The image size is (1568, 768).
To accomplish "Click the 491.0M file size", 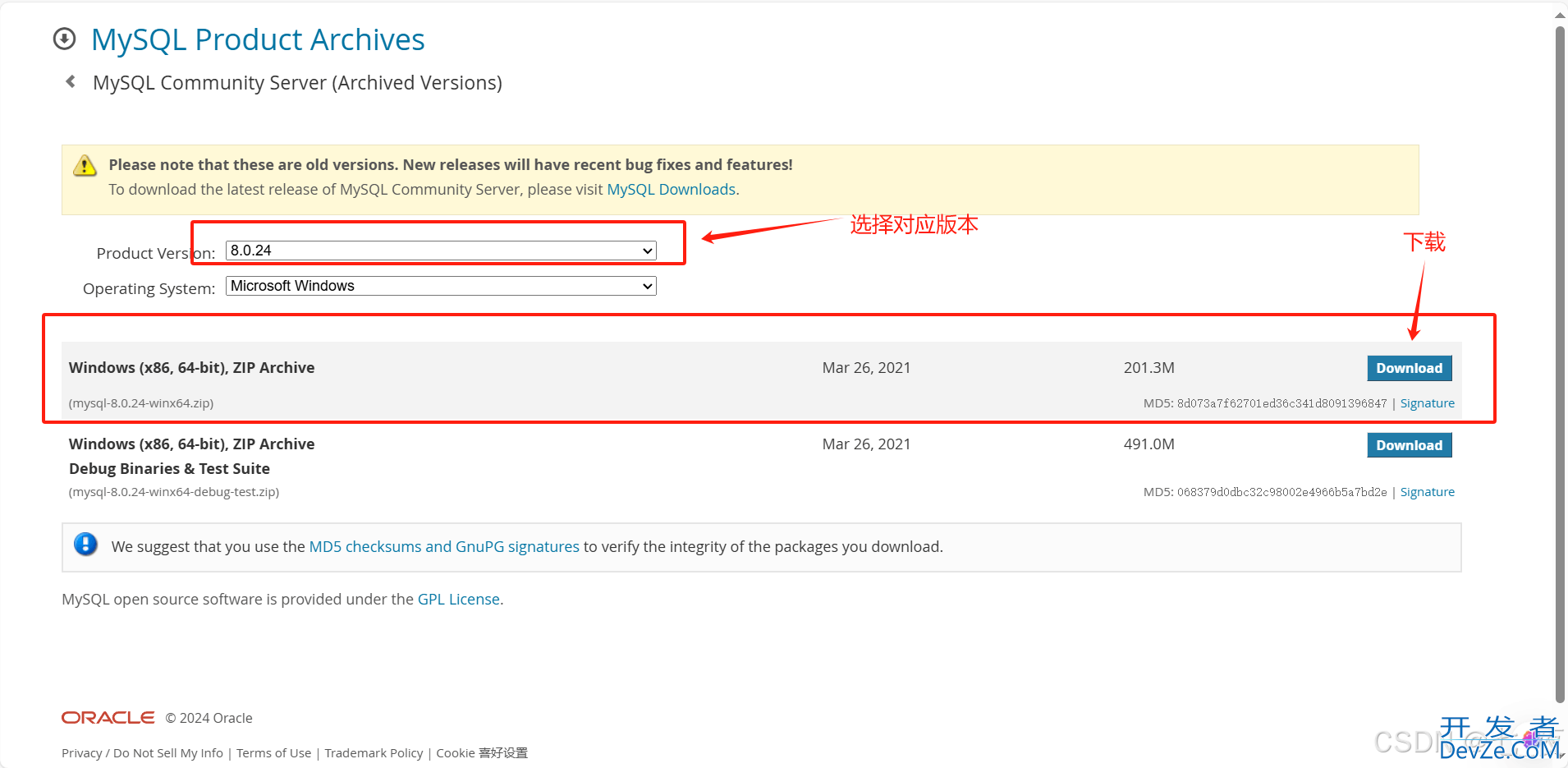I will [x=1148, y=444].
